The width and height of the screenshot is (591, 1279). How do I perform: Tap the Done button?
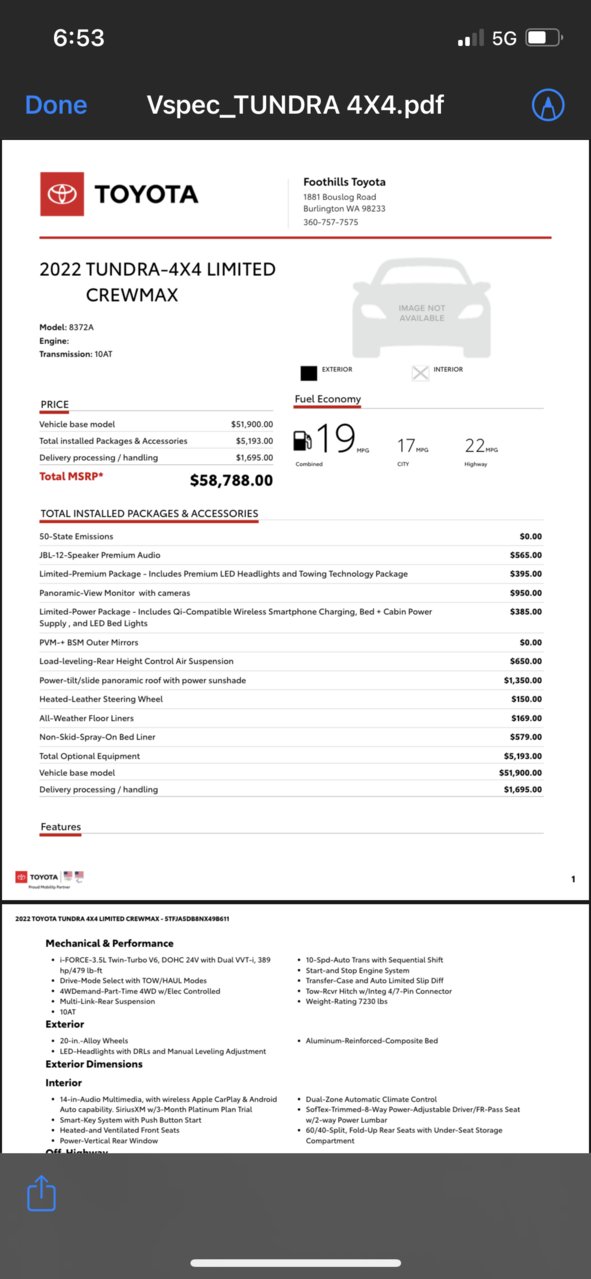(56, 105)
